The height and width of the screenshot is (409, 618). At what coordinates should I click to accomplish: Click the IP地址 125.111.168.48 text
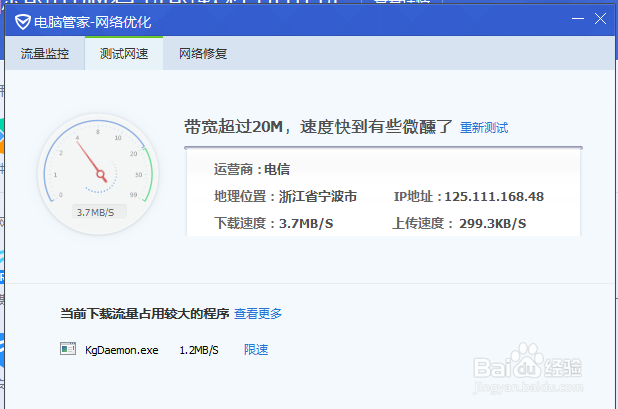point(469,196)
